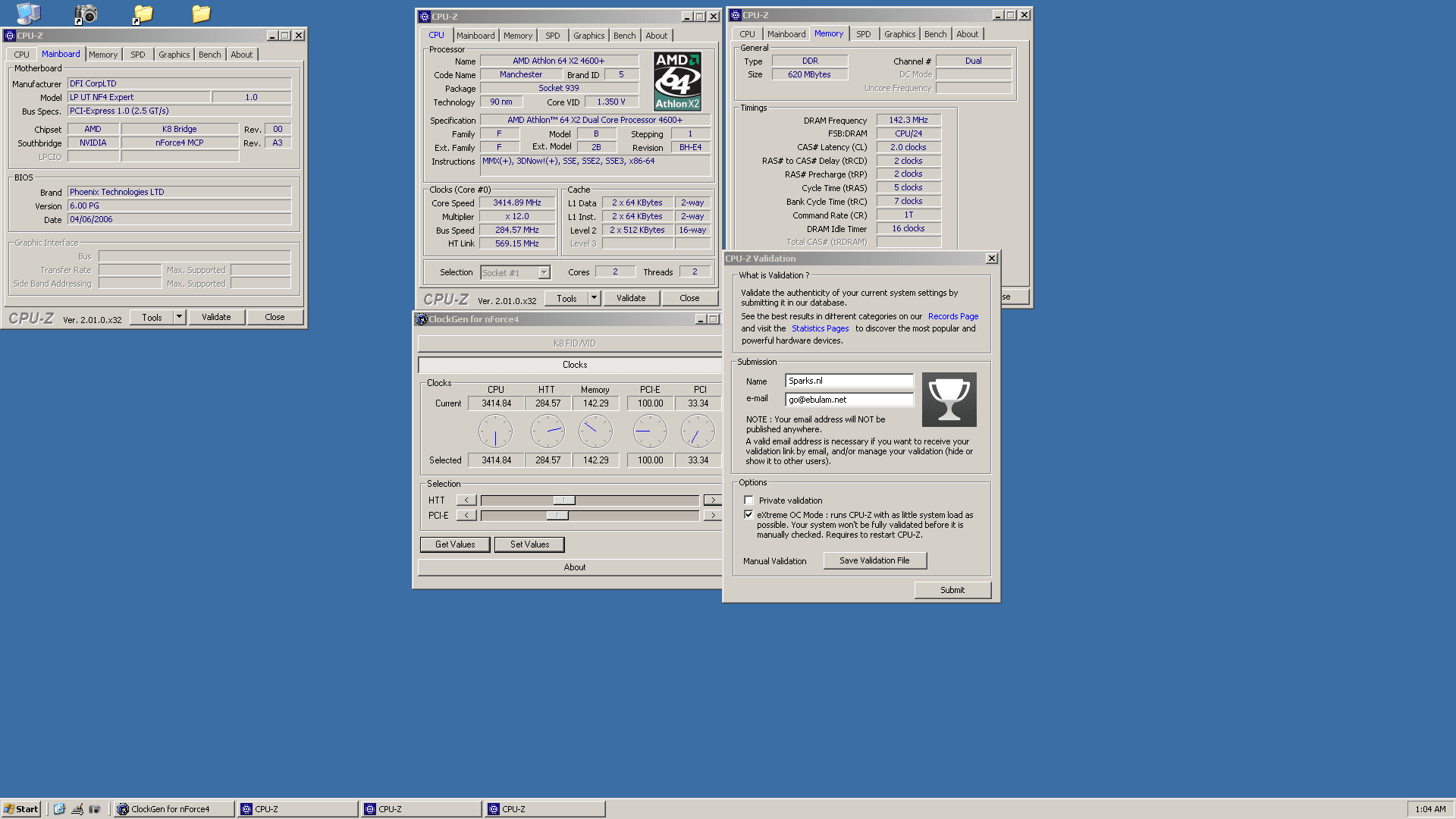Click the Set Values button in ClockGen
1456x819 pixels.
pos(529,544)
